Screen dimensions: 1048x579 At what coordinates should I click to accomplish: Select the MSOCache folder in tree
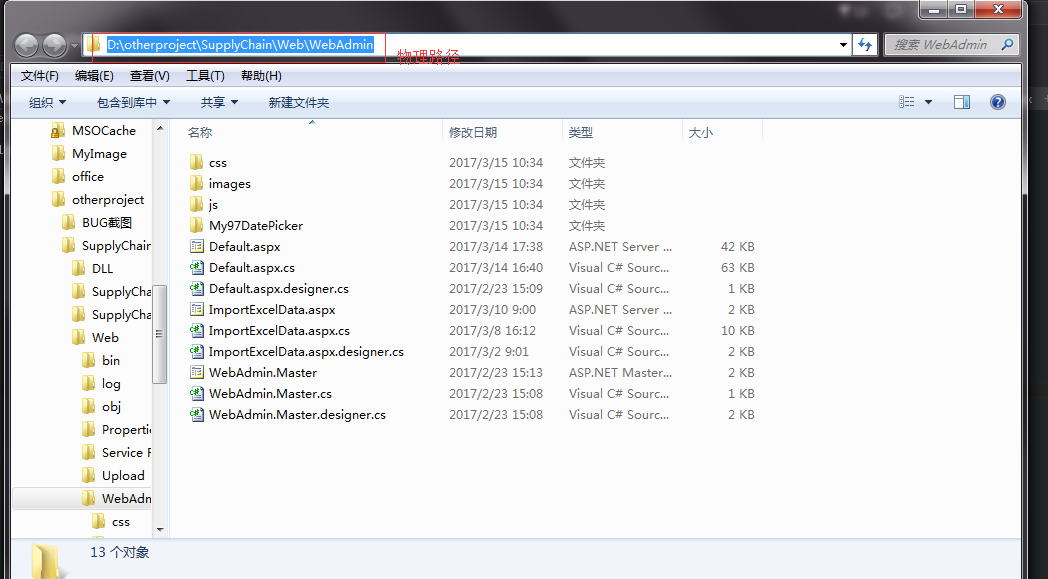[104, 130]
